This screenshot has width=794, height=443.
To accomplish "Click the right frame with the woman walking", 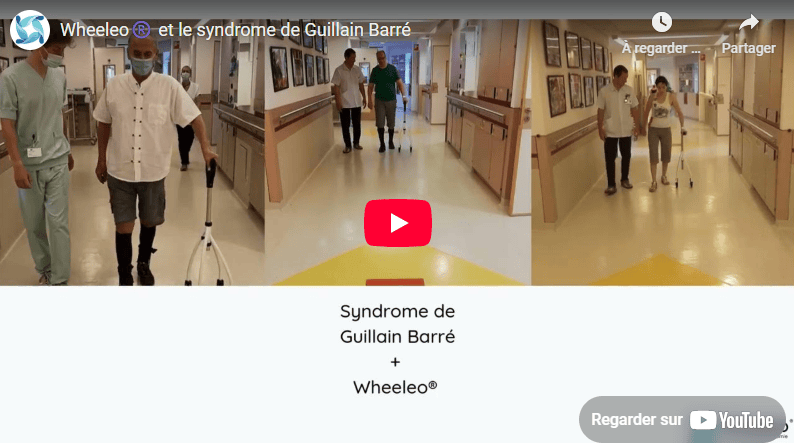I will [662, 152].
